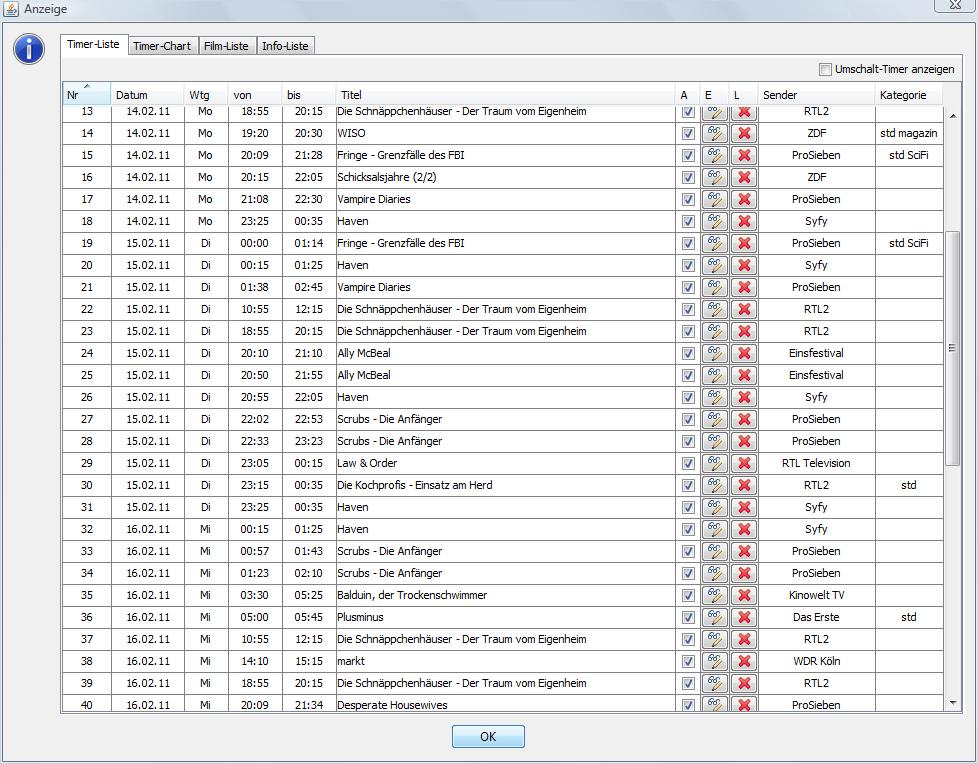The image size is (978, 764).
Task: Uncheck active box for timer 15
Action: tap(688, 155)
